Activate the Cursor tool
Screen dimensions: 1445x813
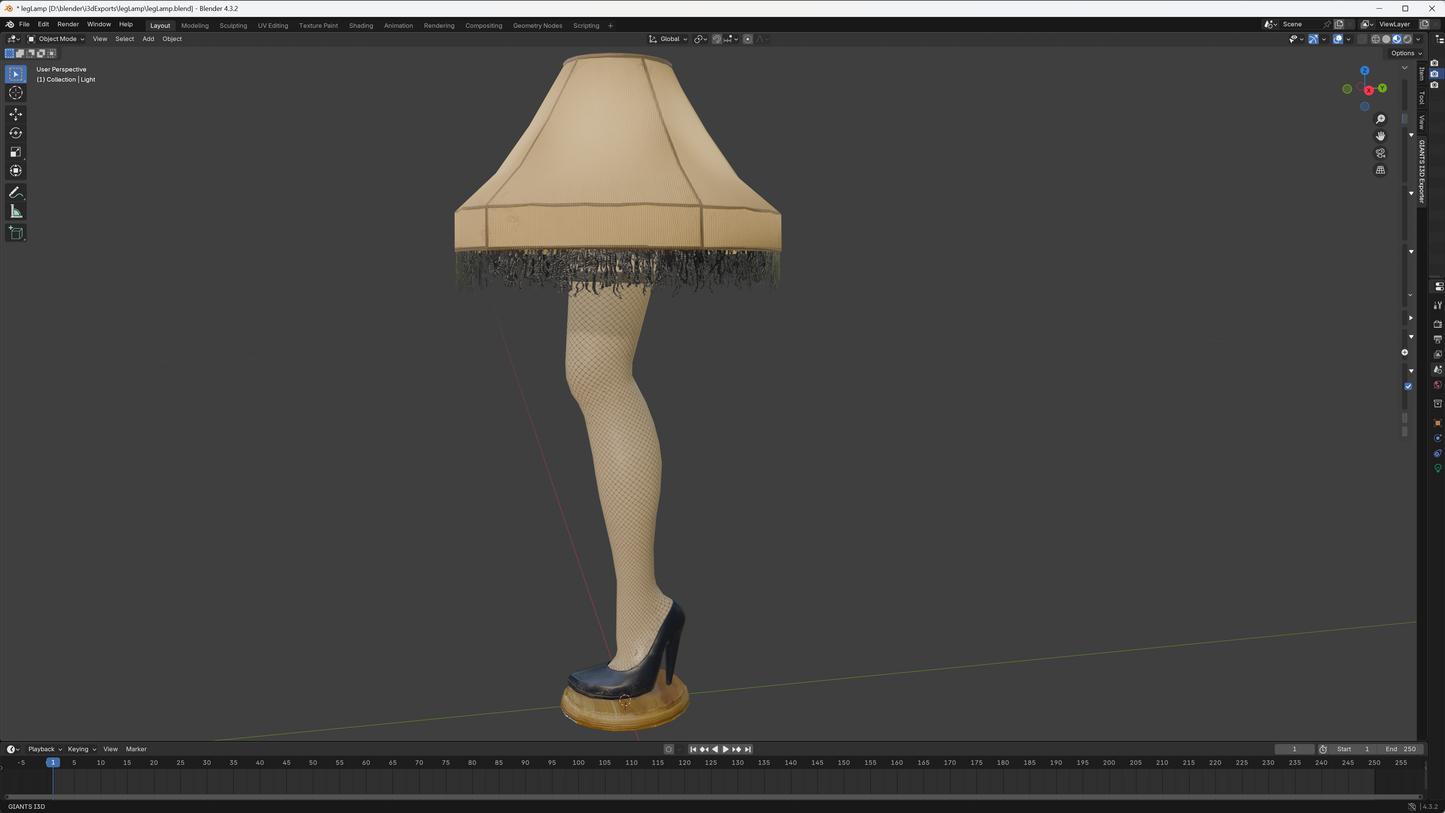click(x=15, y=93)
